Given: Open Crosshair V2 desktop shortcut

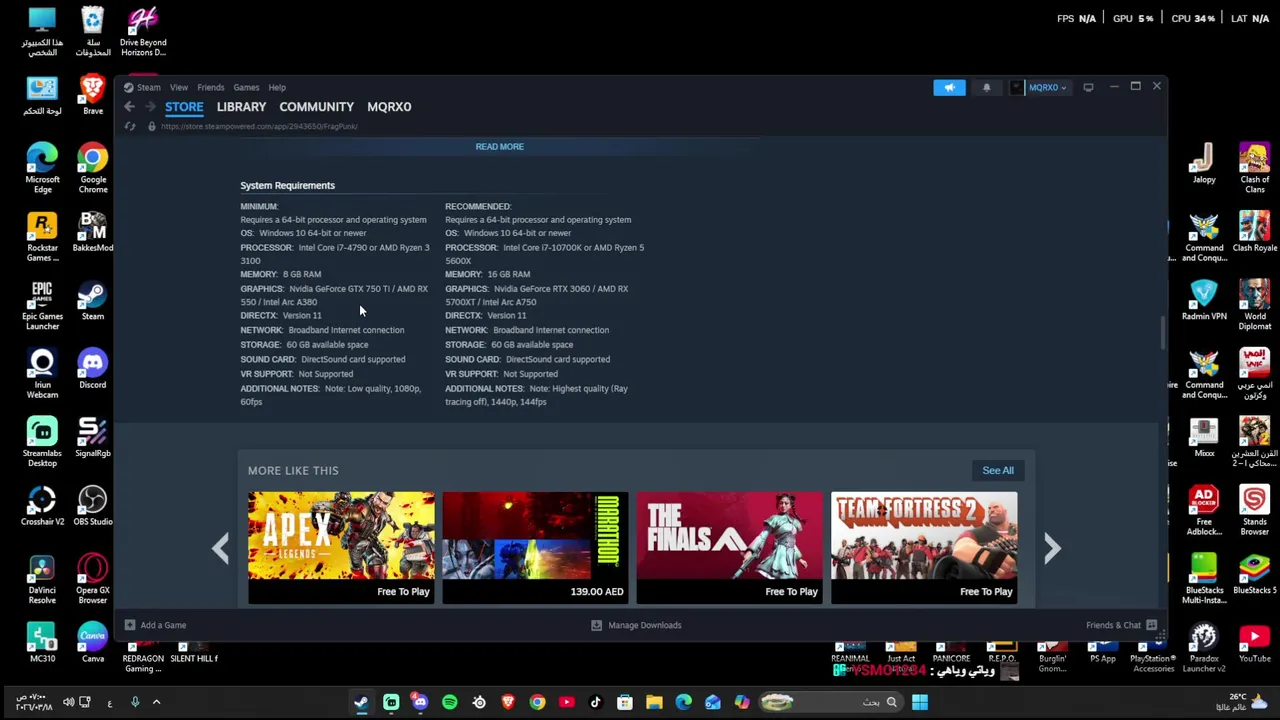Looking at the screenshot, I should 42,506.
